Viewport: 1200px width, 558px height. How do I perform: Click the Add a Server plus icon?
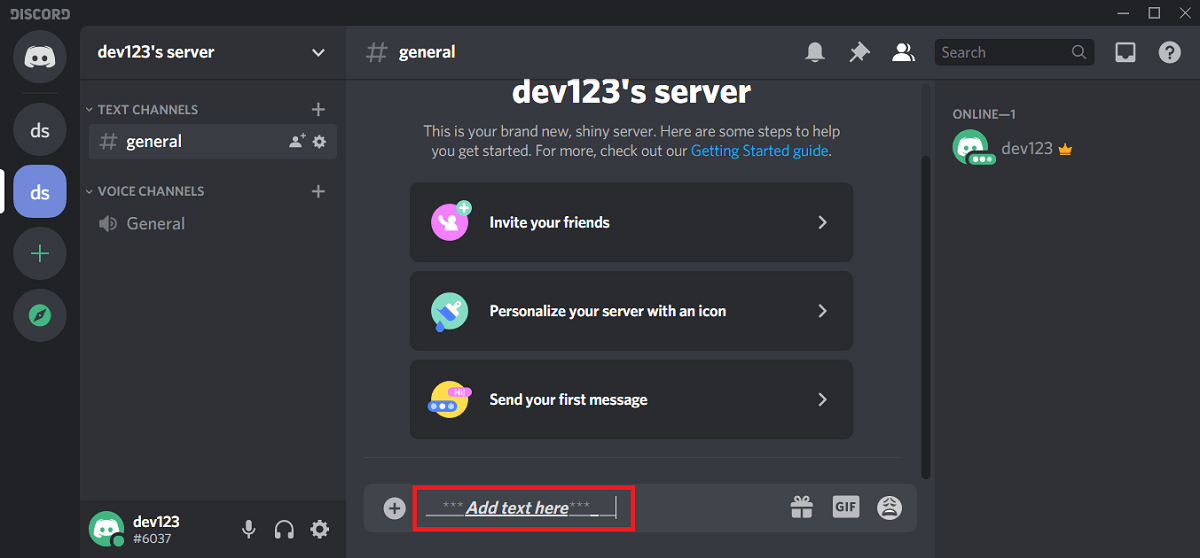tap(40, 254)
